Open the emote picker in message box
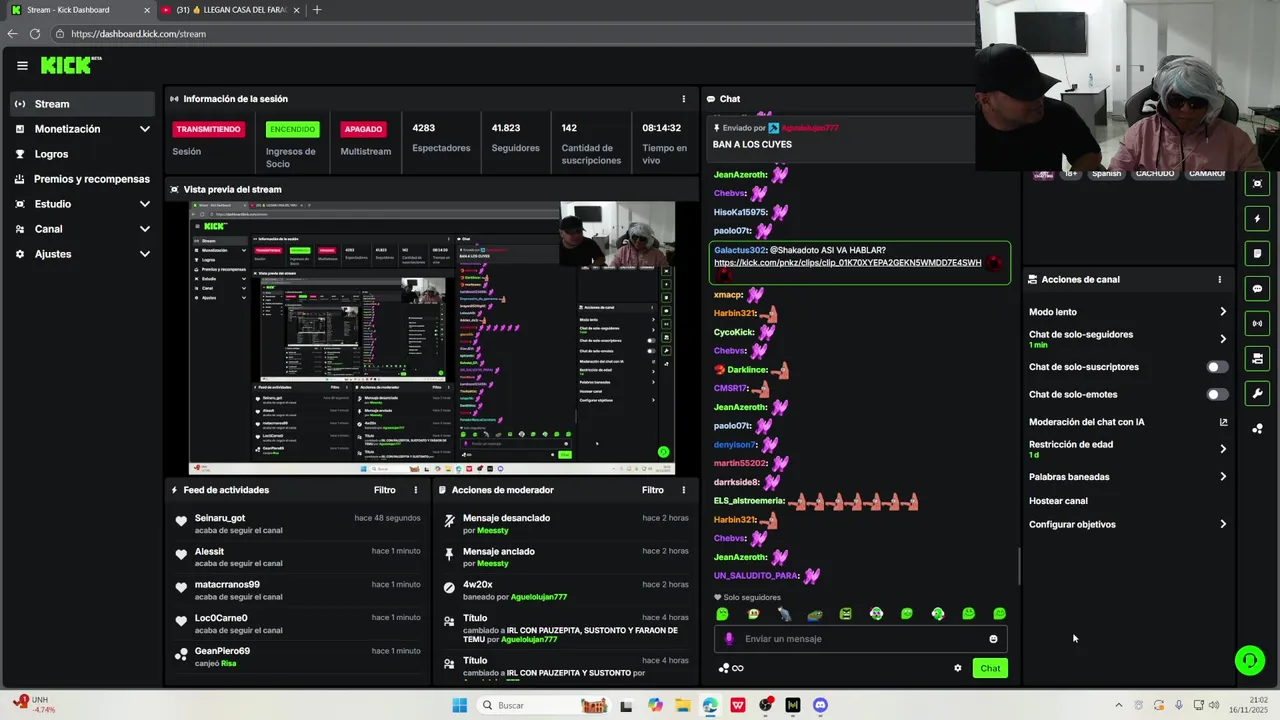 993,639
